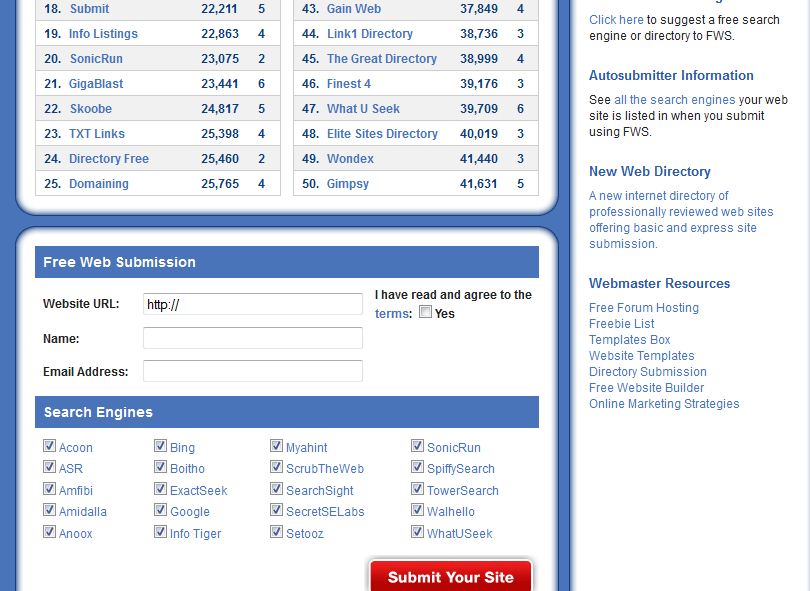This screenshot has height=591, width=810.
Task: Open the New Web Directory heading
Action: point(650,172)
